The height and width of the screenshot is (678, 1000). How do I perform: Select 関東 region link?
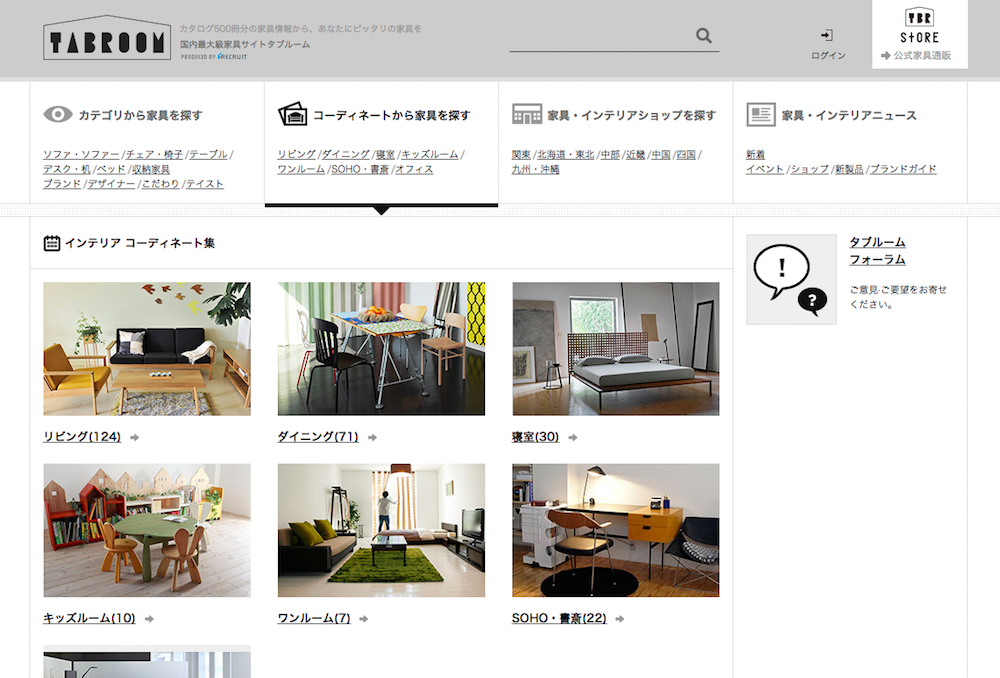pyautogui.click(x=521, y=154)
